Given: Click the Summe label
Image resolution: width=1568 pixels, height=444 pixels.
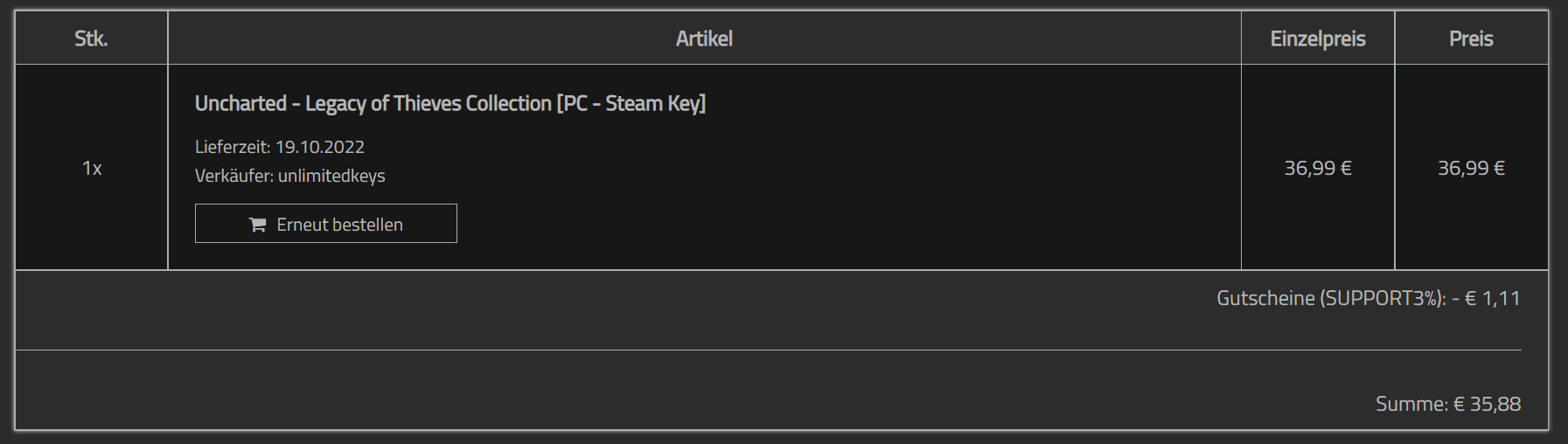Looking at the screenshot, I should coord(1411,404).
